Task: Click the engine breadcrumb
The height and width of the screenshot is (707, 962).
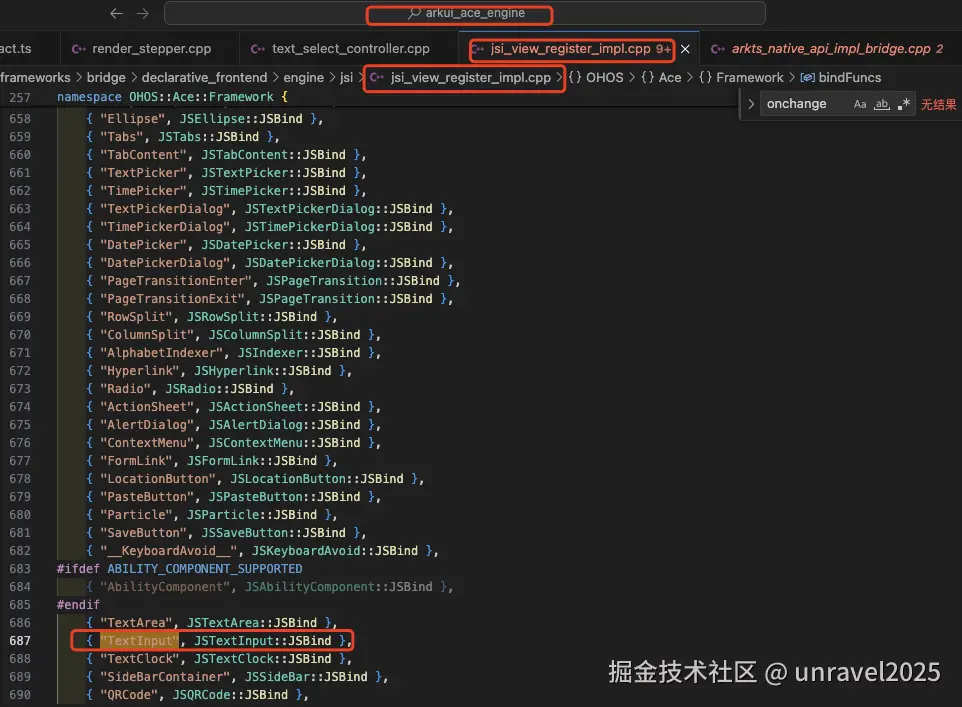Action: tap(303, 77)
